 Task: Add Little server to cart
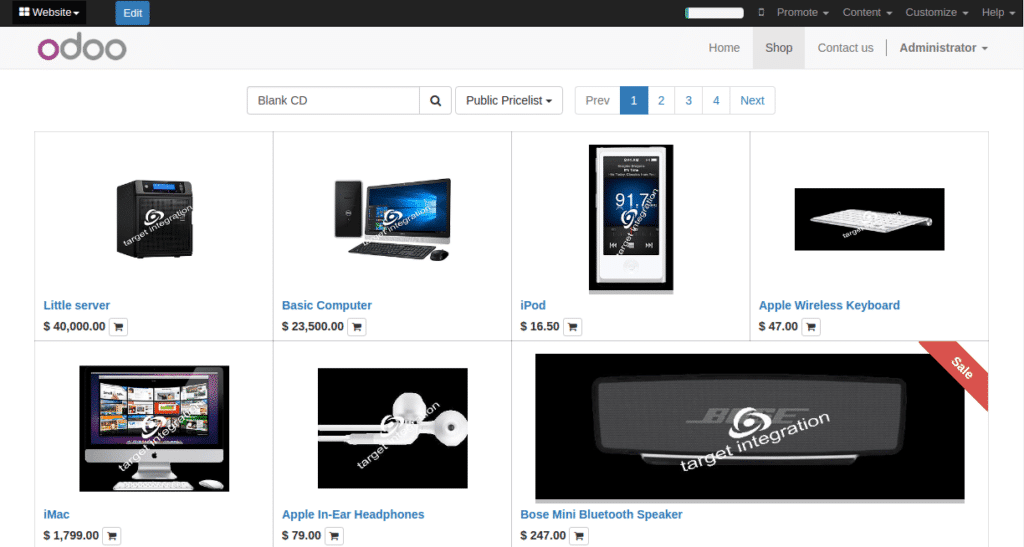[118, 326]
